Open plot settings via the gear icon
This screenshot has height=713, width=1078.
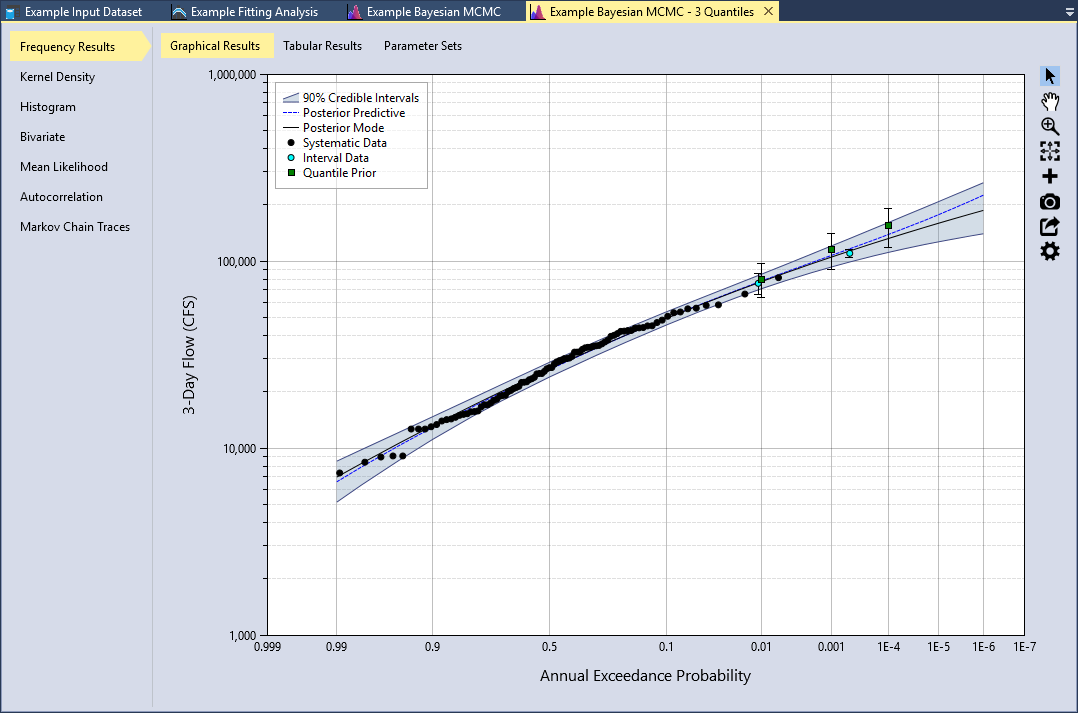(1049, 251)
